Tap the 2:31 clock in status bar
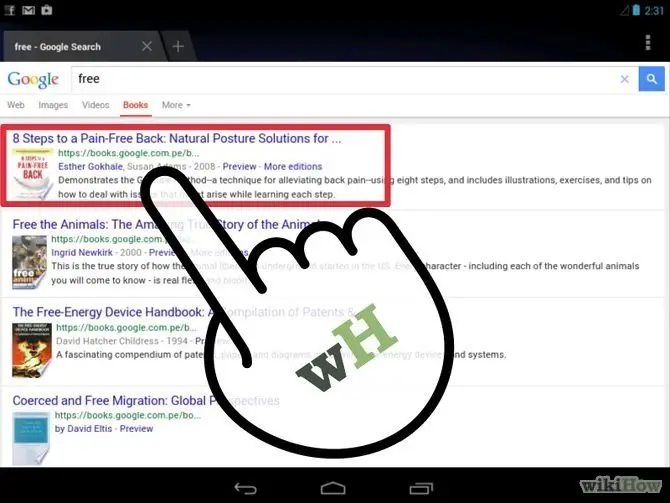Image resolution: width=670 pixels, height=503 pixels. coord(654,10)
